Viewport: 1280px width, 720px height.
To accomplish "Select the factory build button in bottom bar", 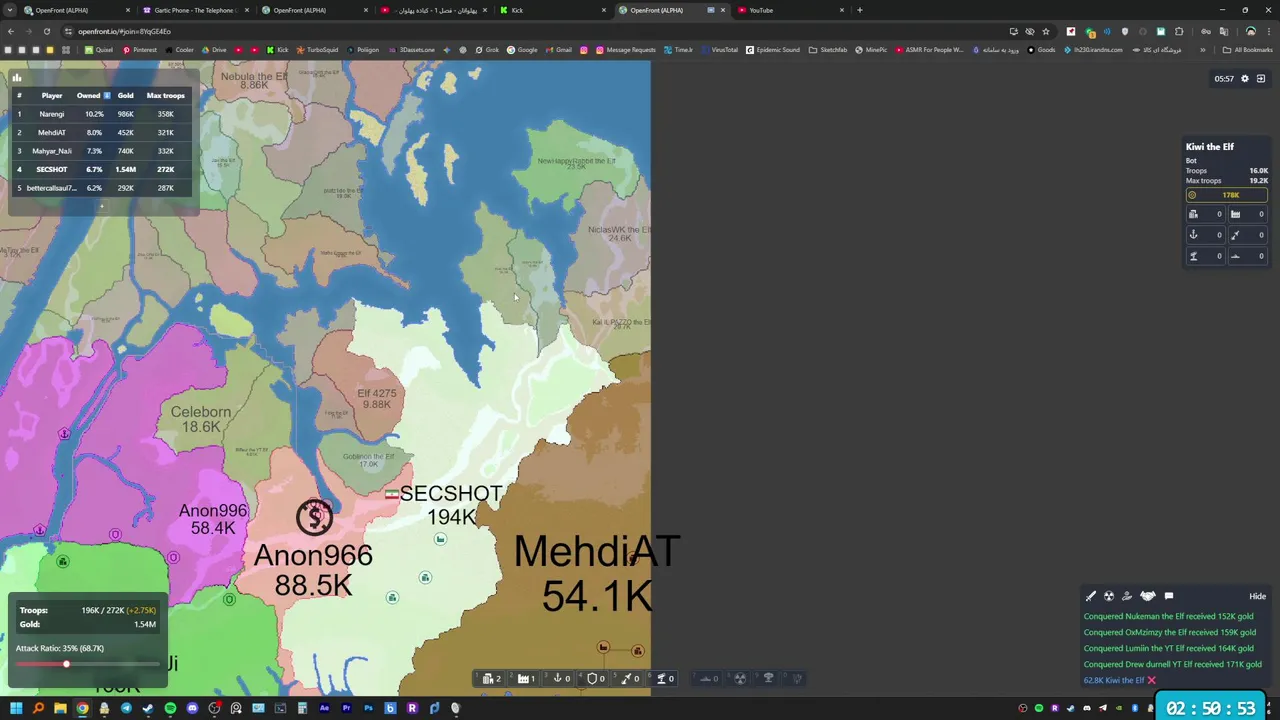I will click(x=526, y=678).
